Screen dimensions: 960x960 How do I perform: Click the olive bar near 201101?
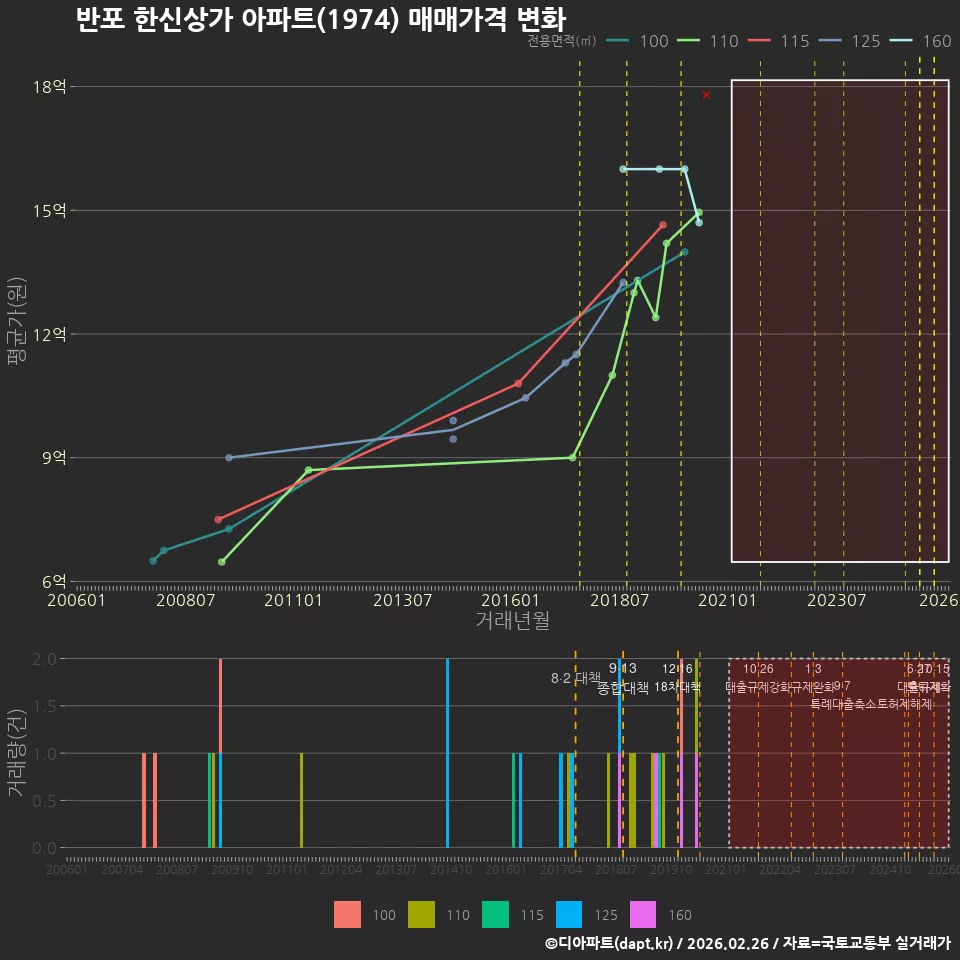pyautogui.click(x=301, y=800)
